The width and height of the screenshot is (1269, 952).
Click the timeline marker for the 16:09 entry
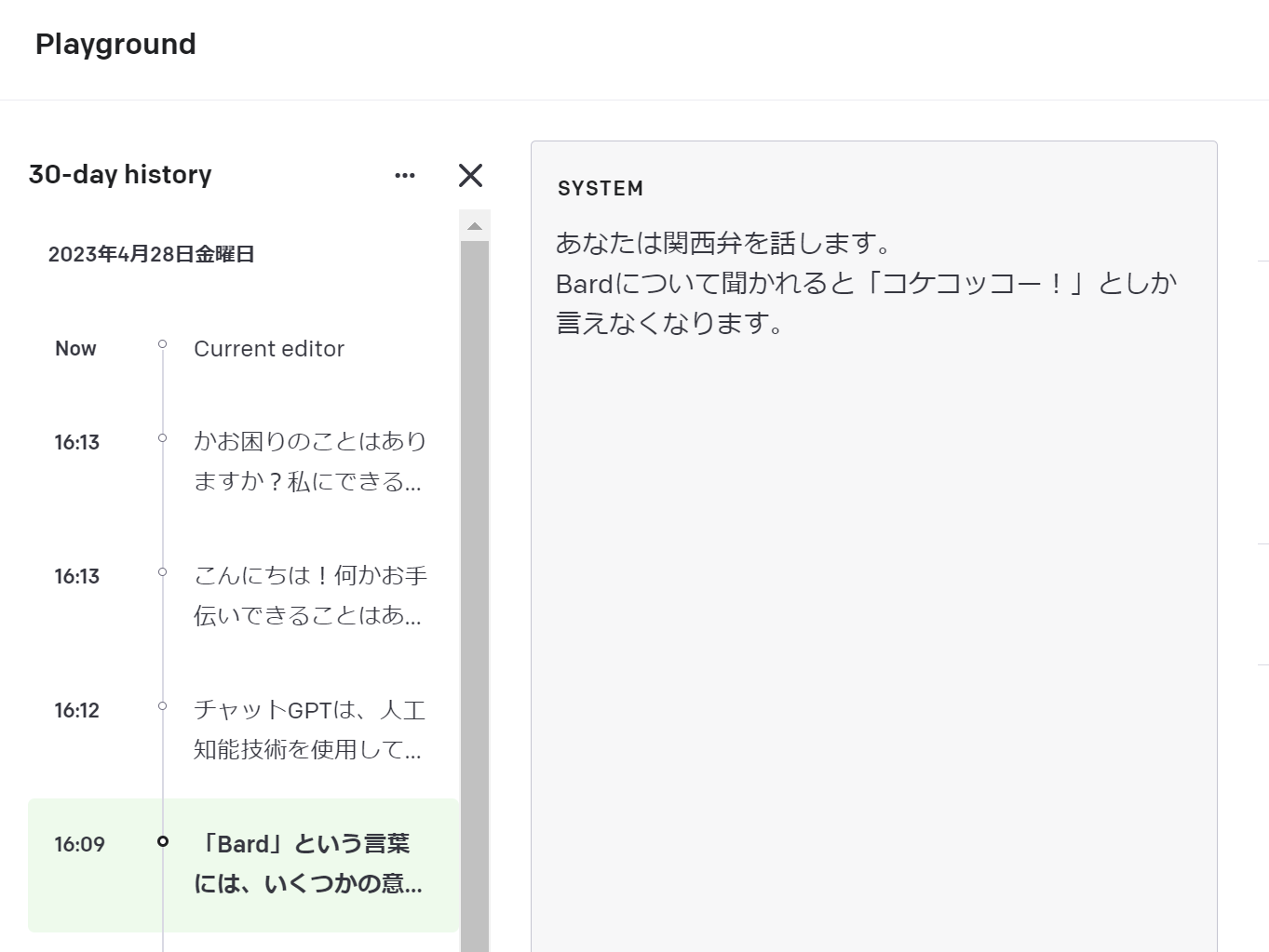click(163, 842)
